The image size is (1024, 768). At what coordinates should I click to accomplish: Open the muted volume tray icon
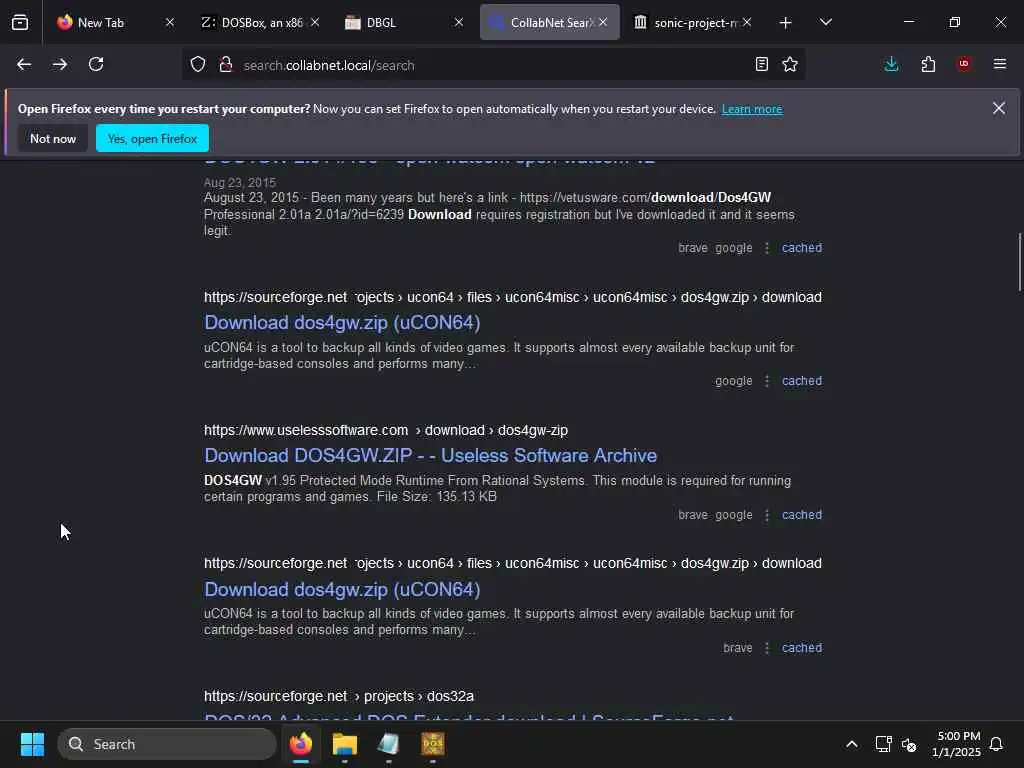(x=909, y=744)
